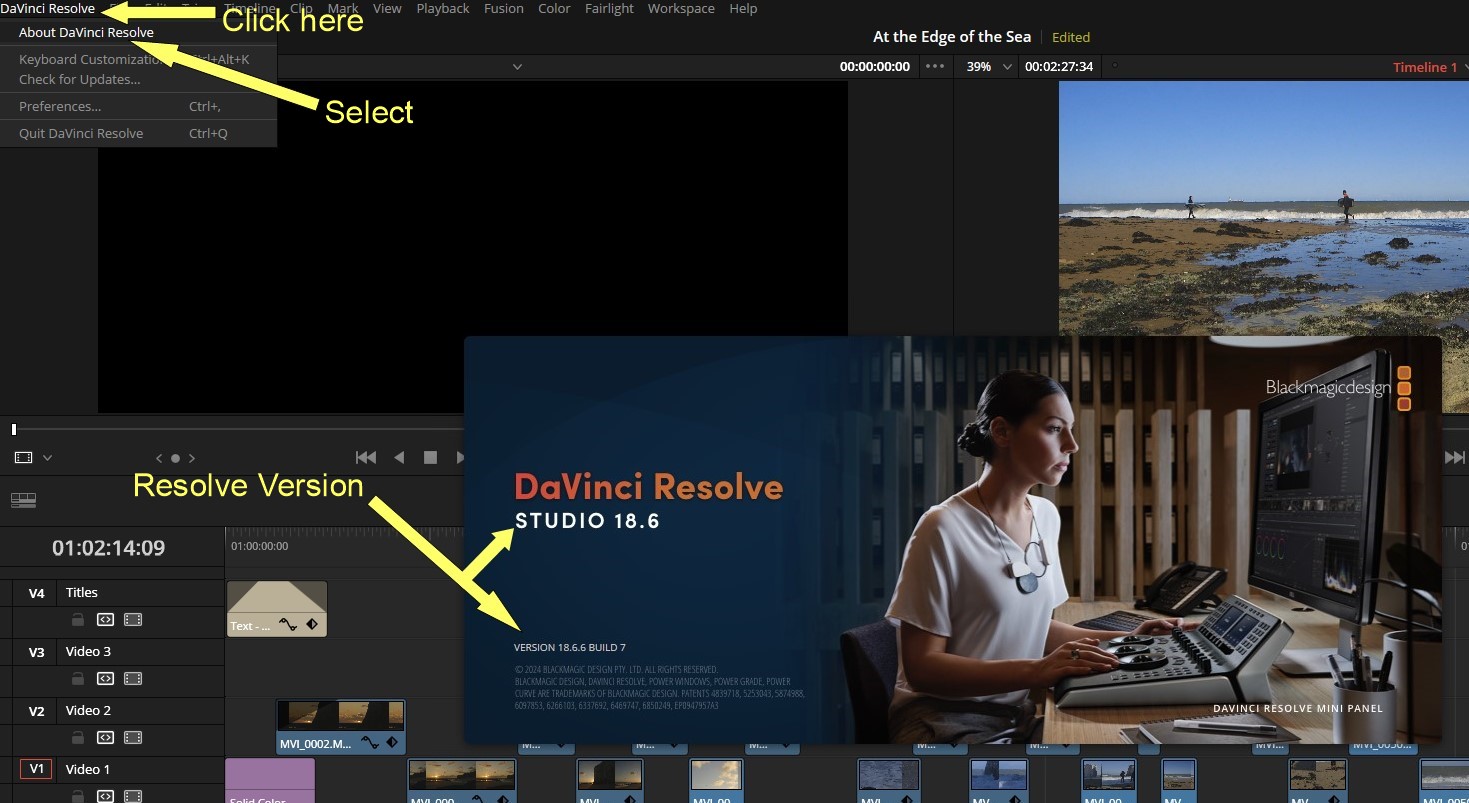The image size is (1469, 803).
Task: Open the View menu
Action: (x=387, y=8)
